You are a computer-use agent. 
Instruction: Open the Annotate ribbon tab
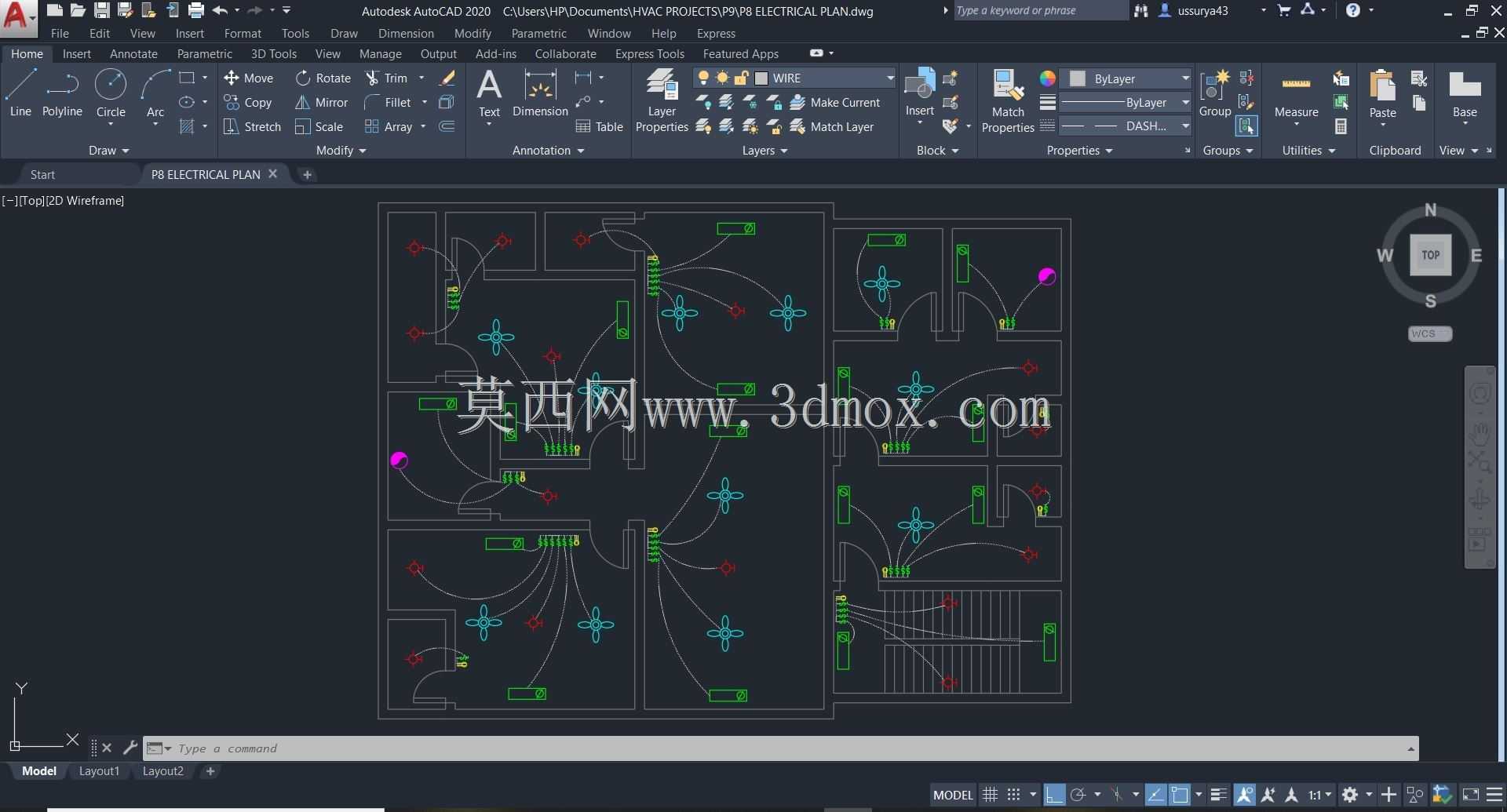[x=133, y=54]
